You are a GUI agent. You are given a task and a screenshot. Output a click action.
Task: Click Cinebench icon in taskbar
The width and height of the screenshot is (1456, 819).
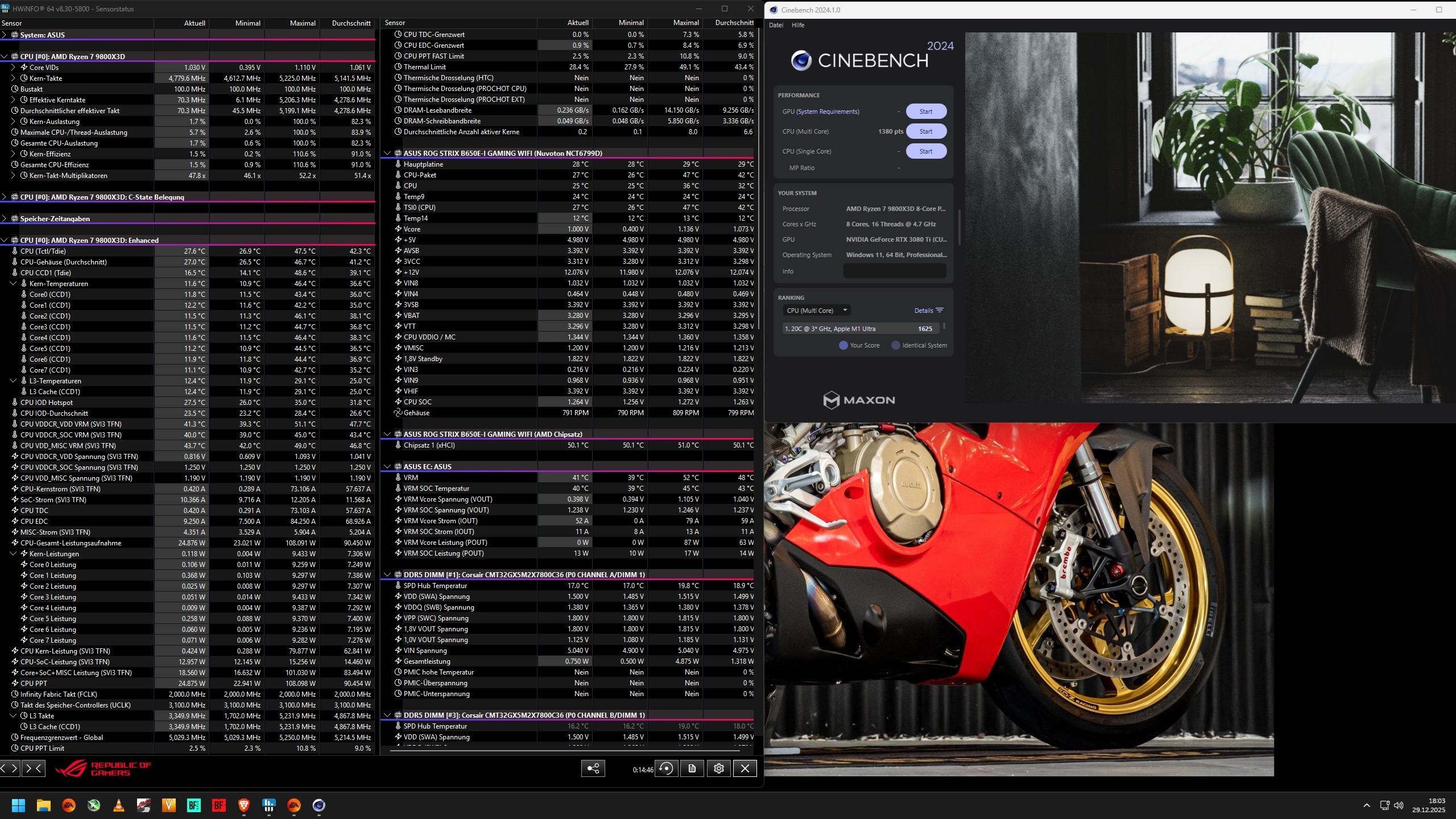pos(318,805)
